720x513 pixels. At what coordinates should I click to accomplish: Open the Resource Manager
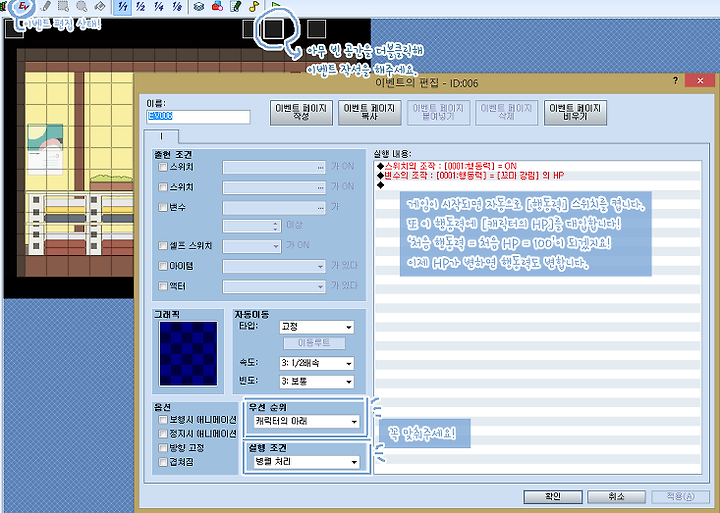(x=217, y=6)
